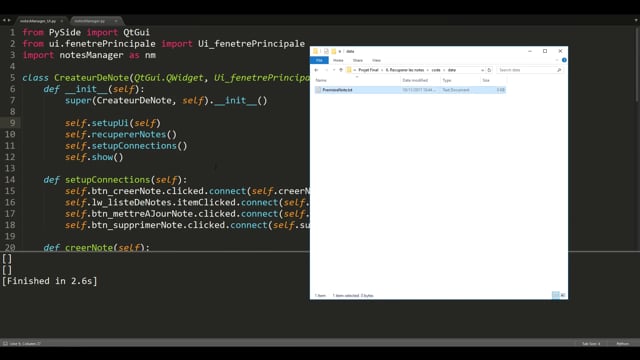Switch to the first Sublime Text tab
Viewport: 640px width, 360px height.
40,21
